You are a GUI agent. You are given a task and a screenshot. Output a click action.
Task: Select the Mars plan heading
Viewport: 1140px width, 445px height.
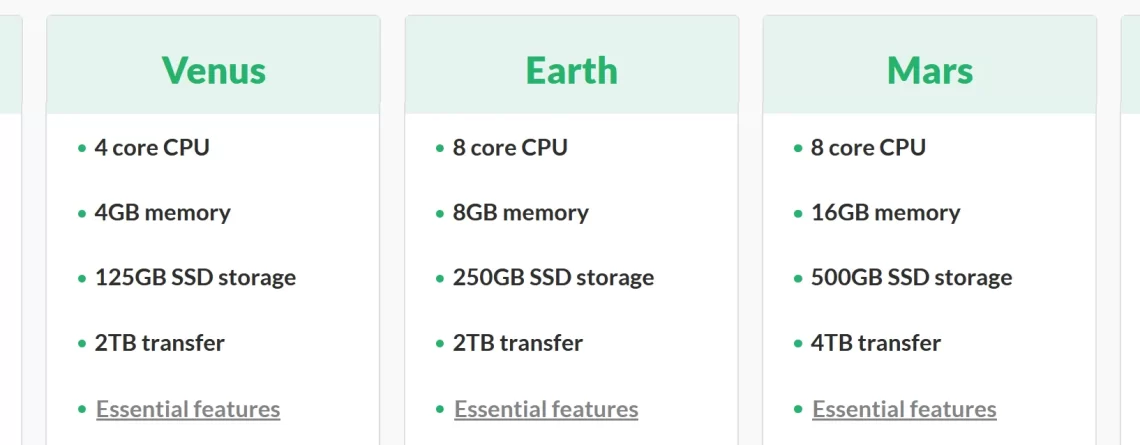(930, 71)
